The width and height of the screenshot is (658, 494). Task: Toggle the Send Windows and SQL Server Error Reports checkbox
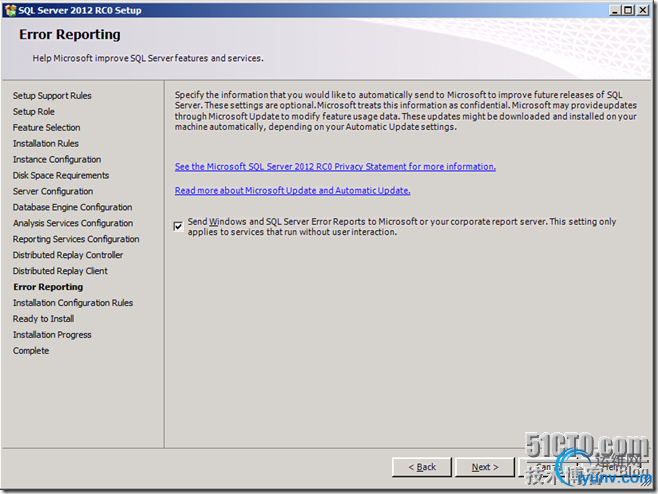click(x=178, y=226)
